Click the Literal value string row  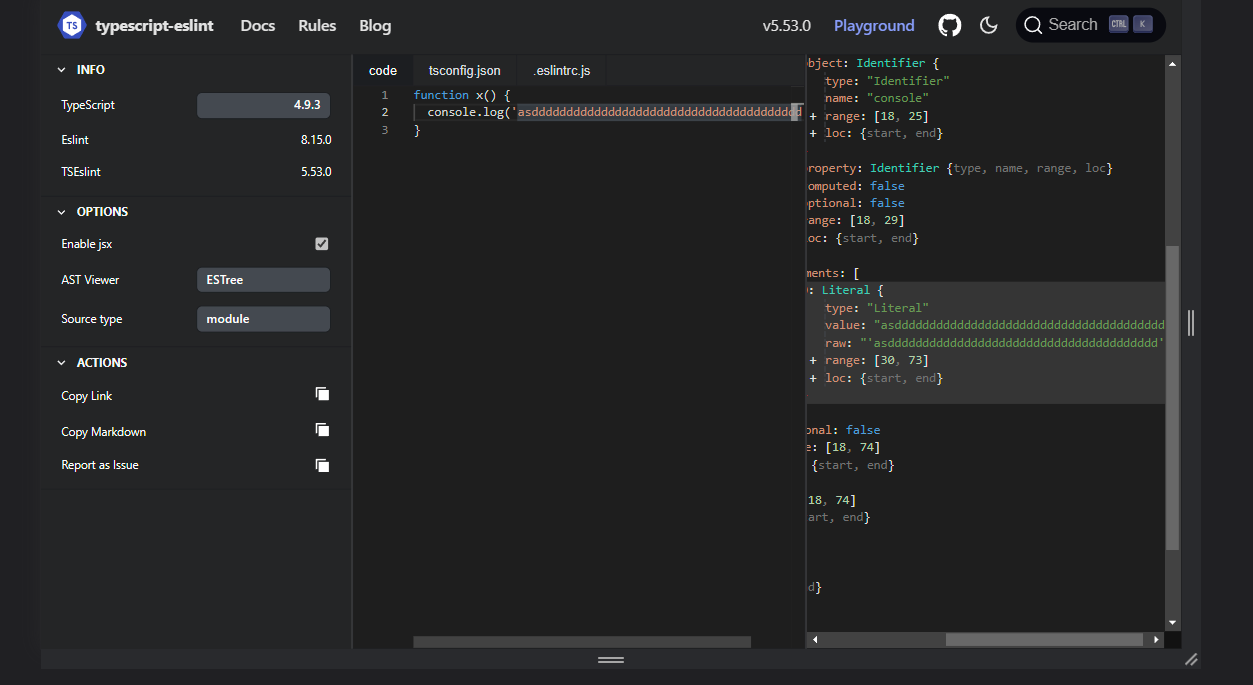click(995, 325)
